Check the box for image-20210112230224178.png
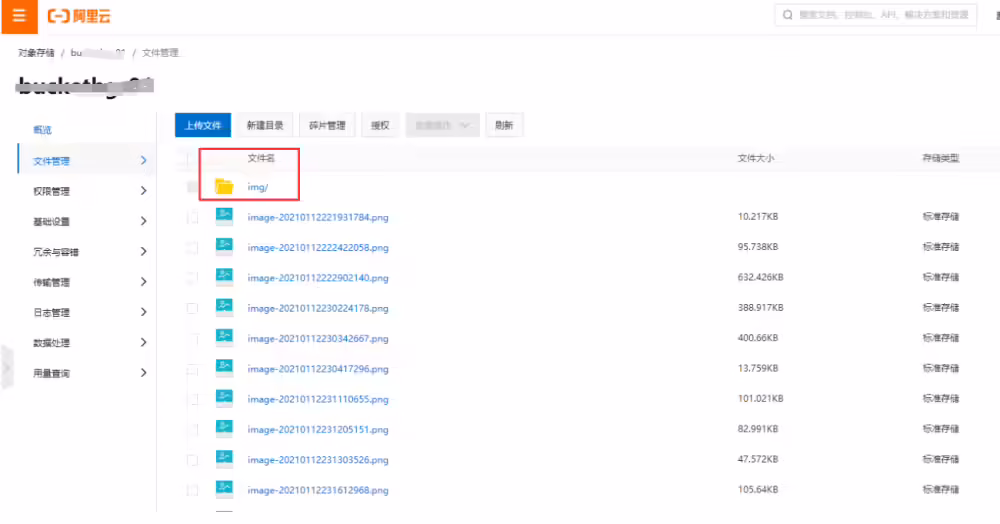 coord(192,308)
